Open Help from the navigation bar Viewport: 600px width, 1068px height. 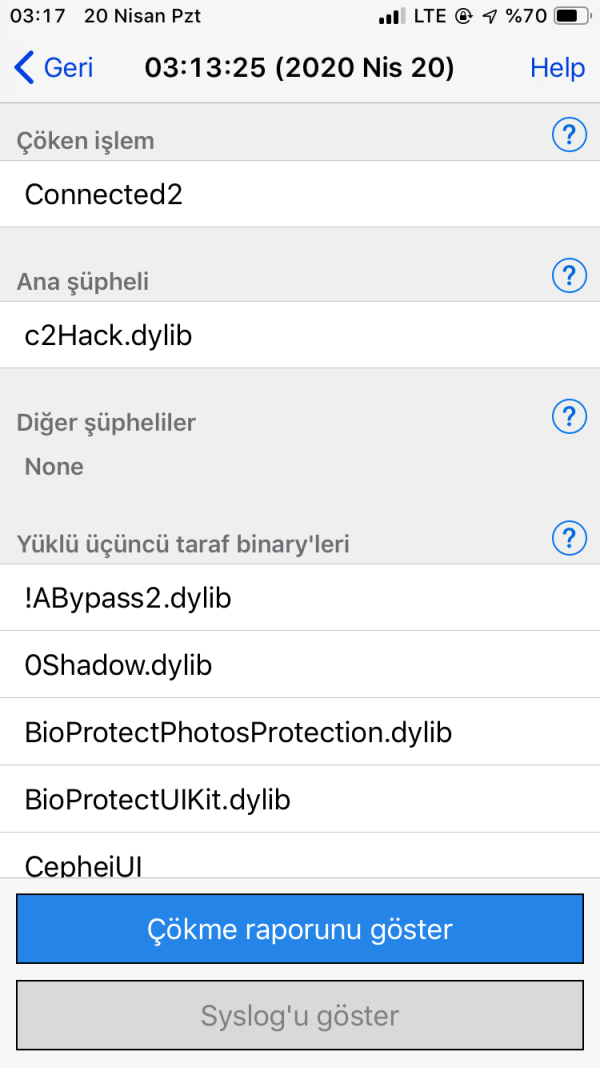[x=557, y=68]
